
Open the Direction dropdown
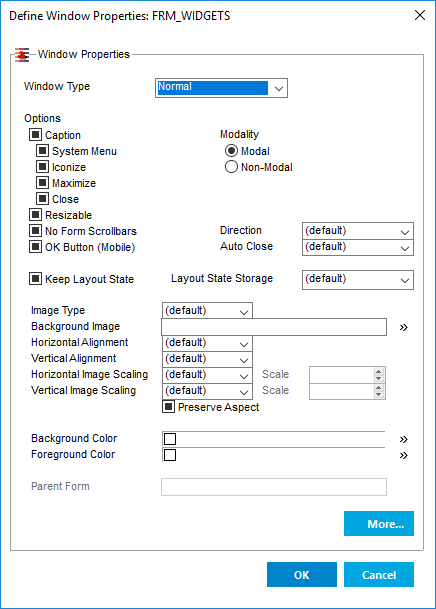click(x=358, y=231)
